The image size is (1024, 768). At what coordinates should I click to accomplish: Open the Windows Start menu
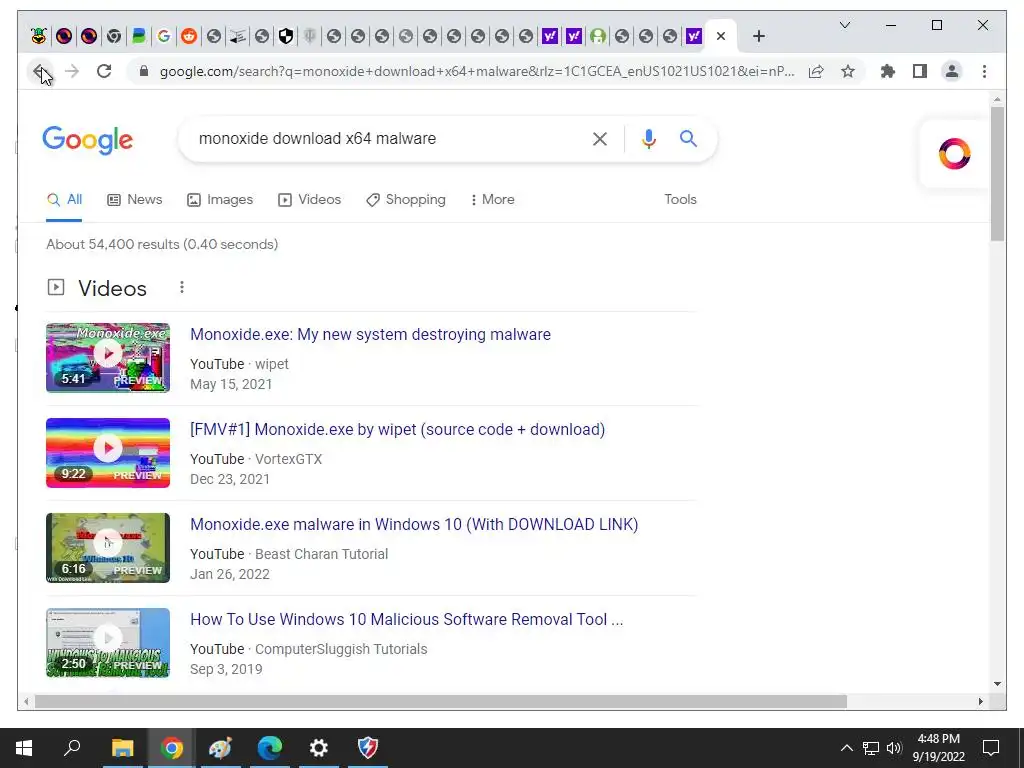24,748
